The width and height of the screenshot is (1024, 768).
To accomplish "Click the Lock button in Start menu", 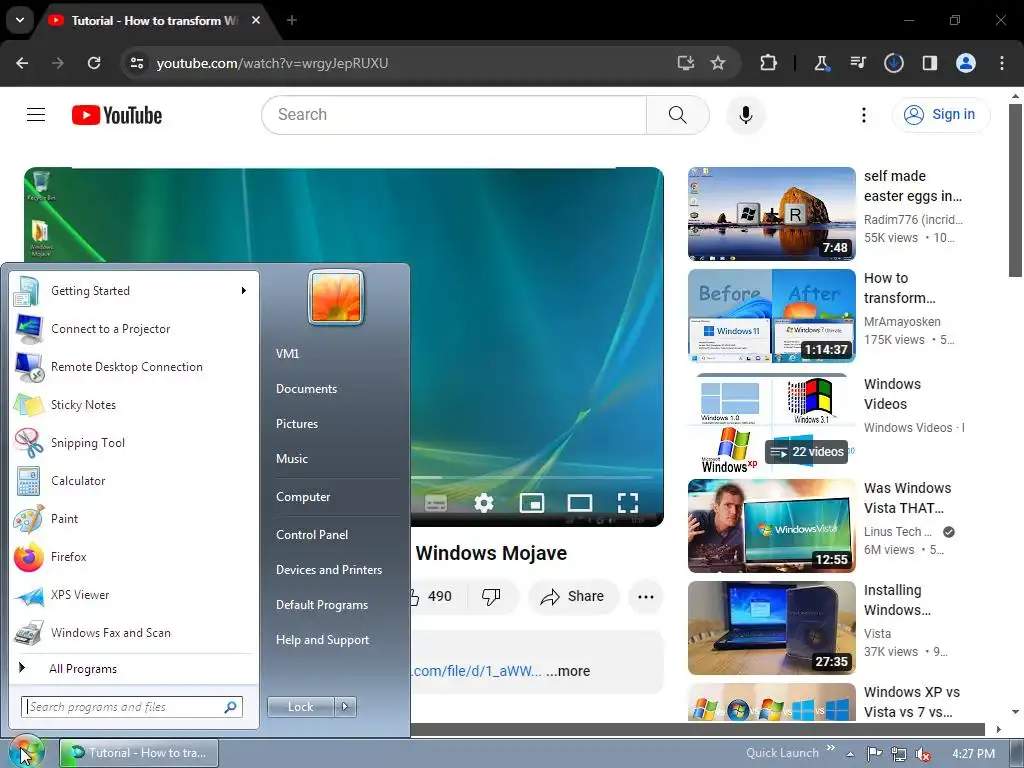I will [300, 707].
